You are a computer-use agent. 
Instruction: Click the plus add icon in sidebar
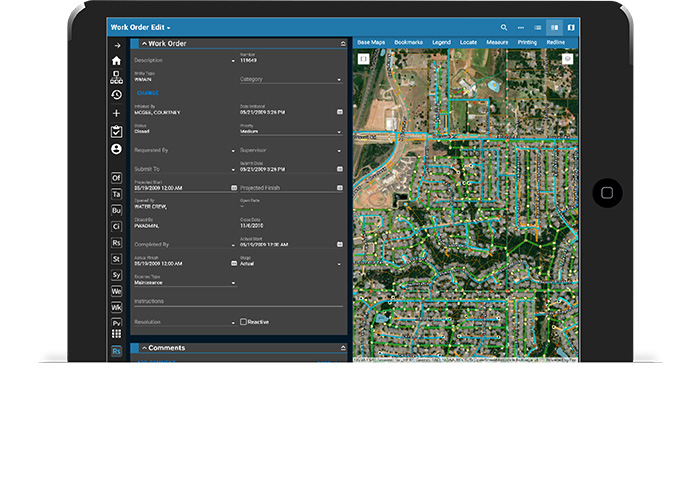pyautogui.click(x=116, y=113)
